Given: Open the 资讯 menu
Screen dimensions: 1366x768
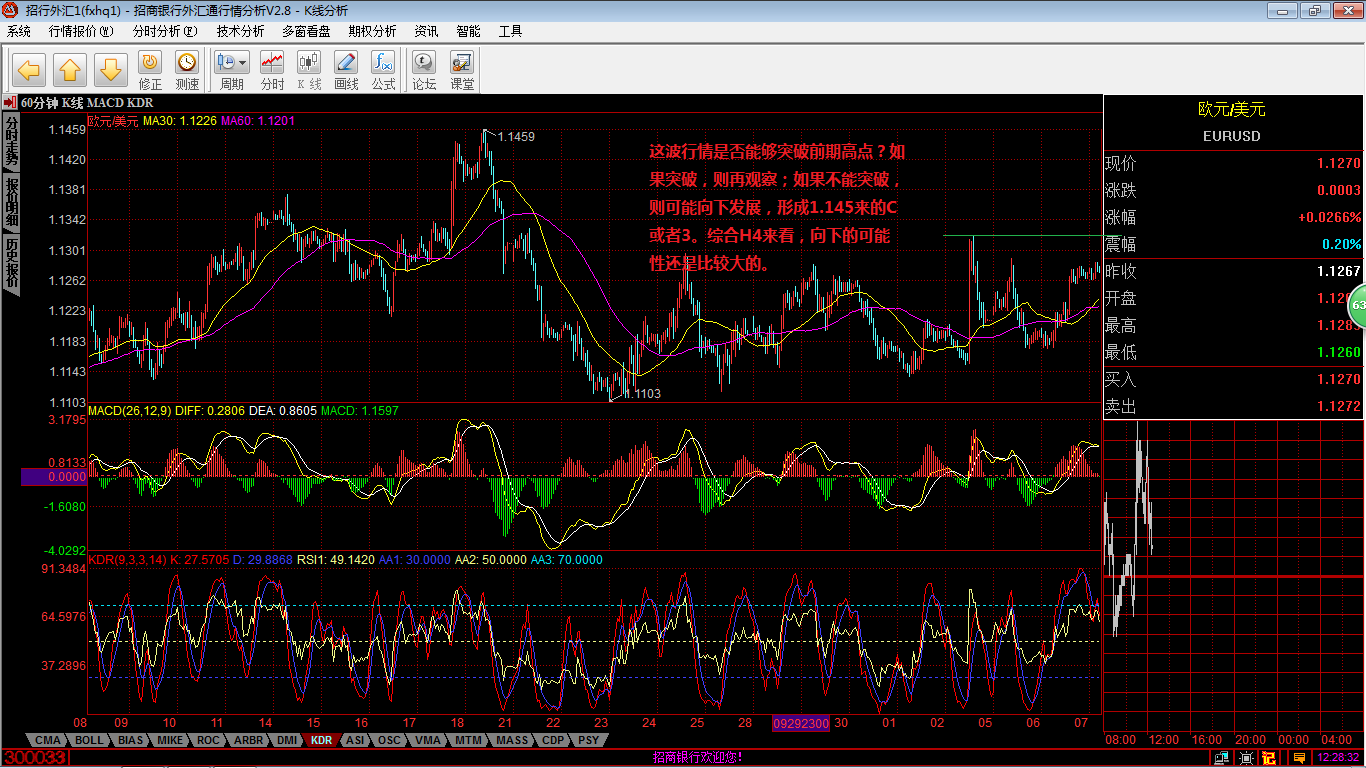Looking at the screenshot, I should pos(426,31).
